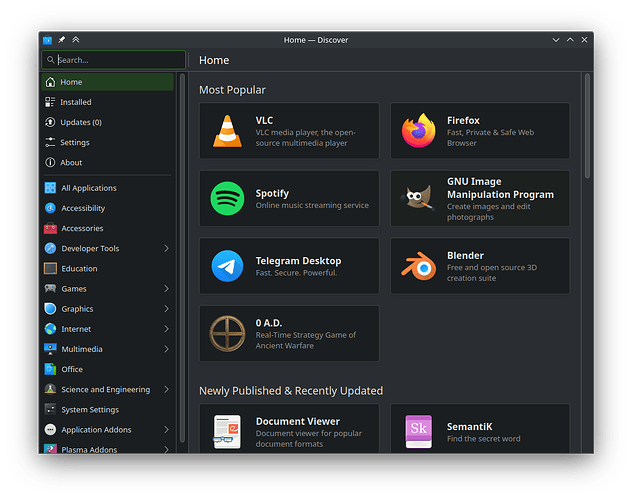Screen dimensions: 633x500
Task: Click "Document viewer for popular document formats" description
Action: point(309,439)
